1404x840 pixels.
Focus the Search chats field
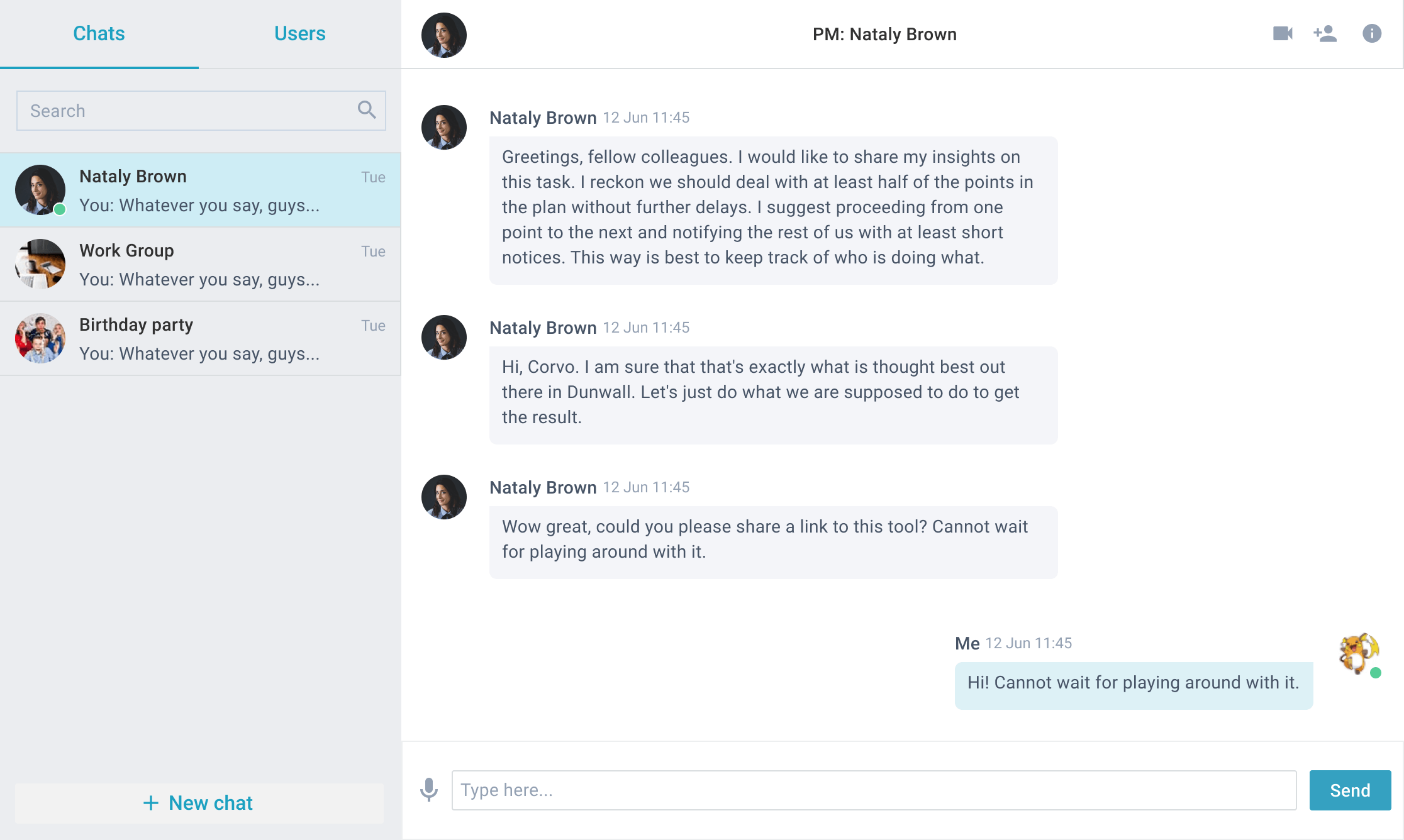click(201, 111)
